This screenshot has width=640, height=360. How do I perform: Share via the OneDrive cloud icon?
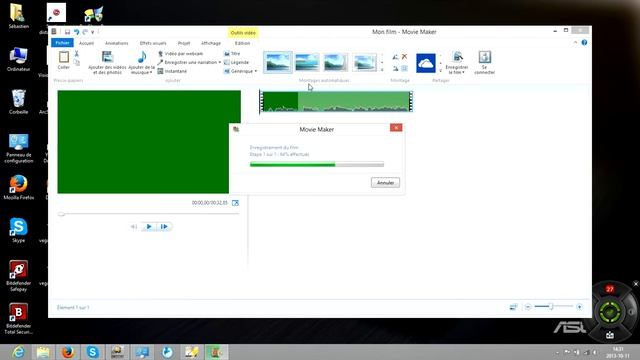tap(426, 63)
